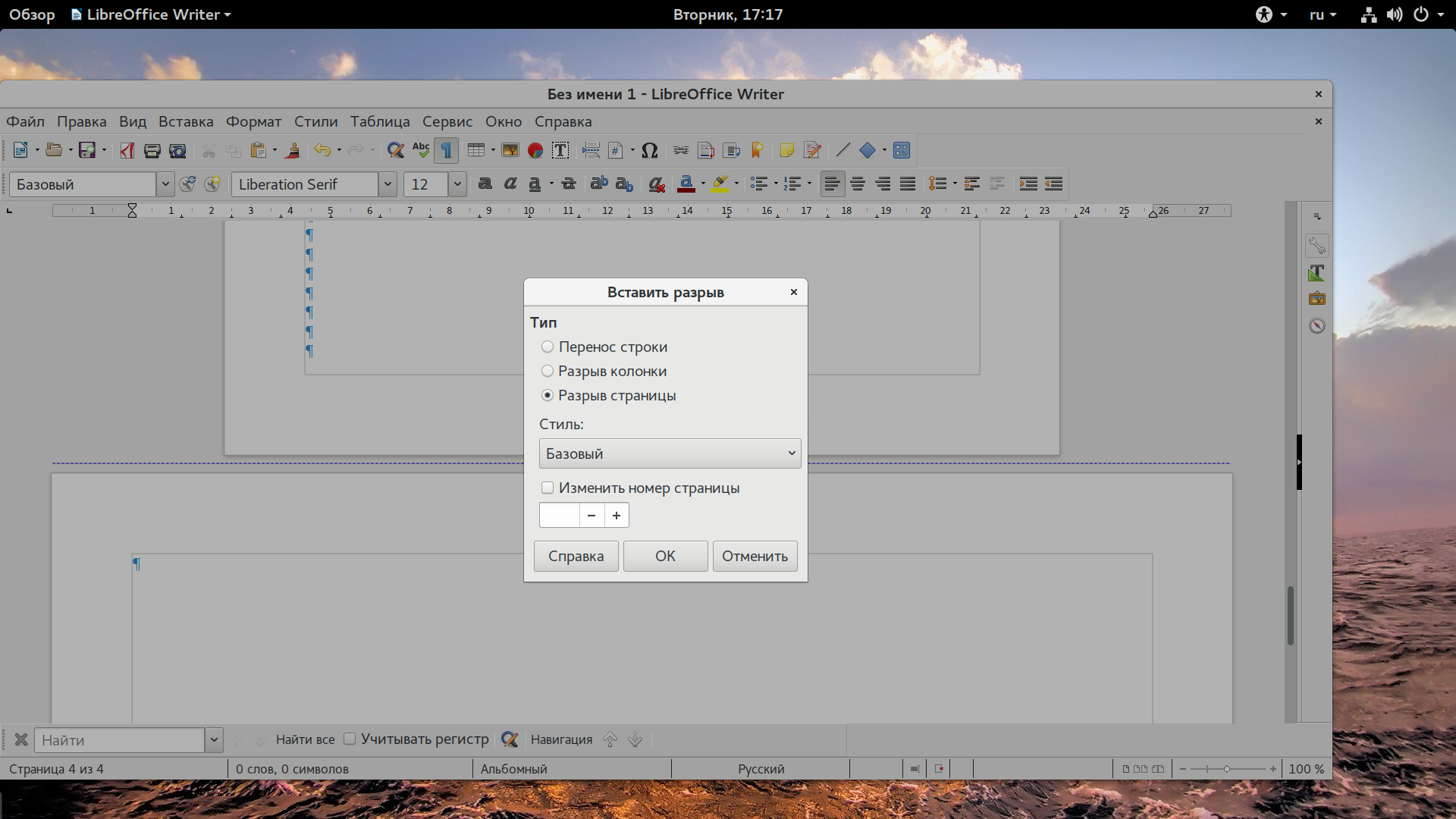Open the Вставка menu
The width and height of the screenshot is (1456, 819).
184,121
